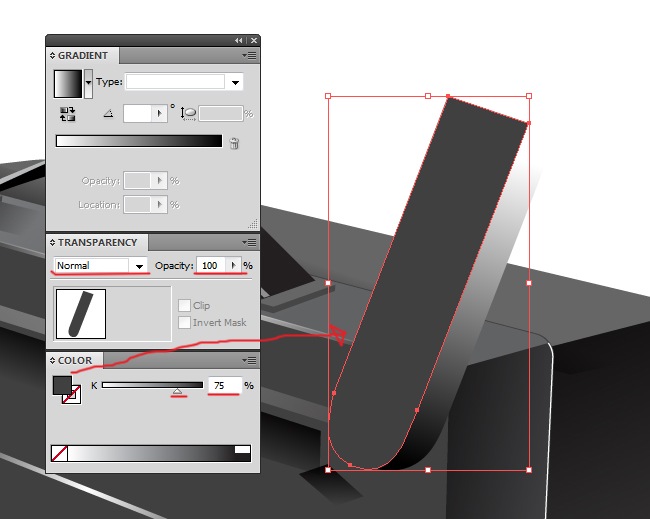The height and width of the screenshot is (519, 650).
Task: Click the gradient angle input field
Action: [138, 114]
